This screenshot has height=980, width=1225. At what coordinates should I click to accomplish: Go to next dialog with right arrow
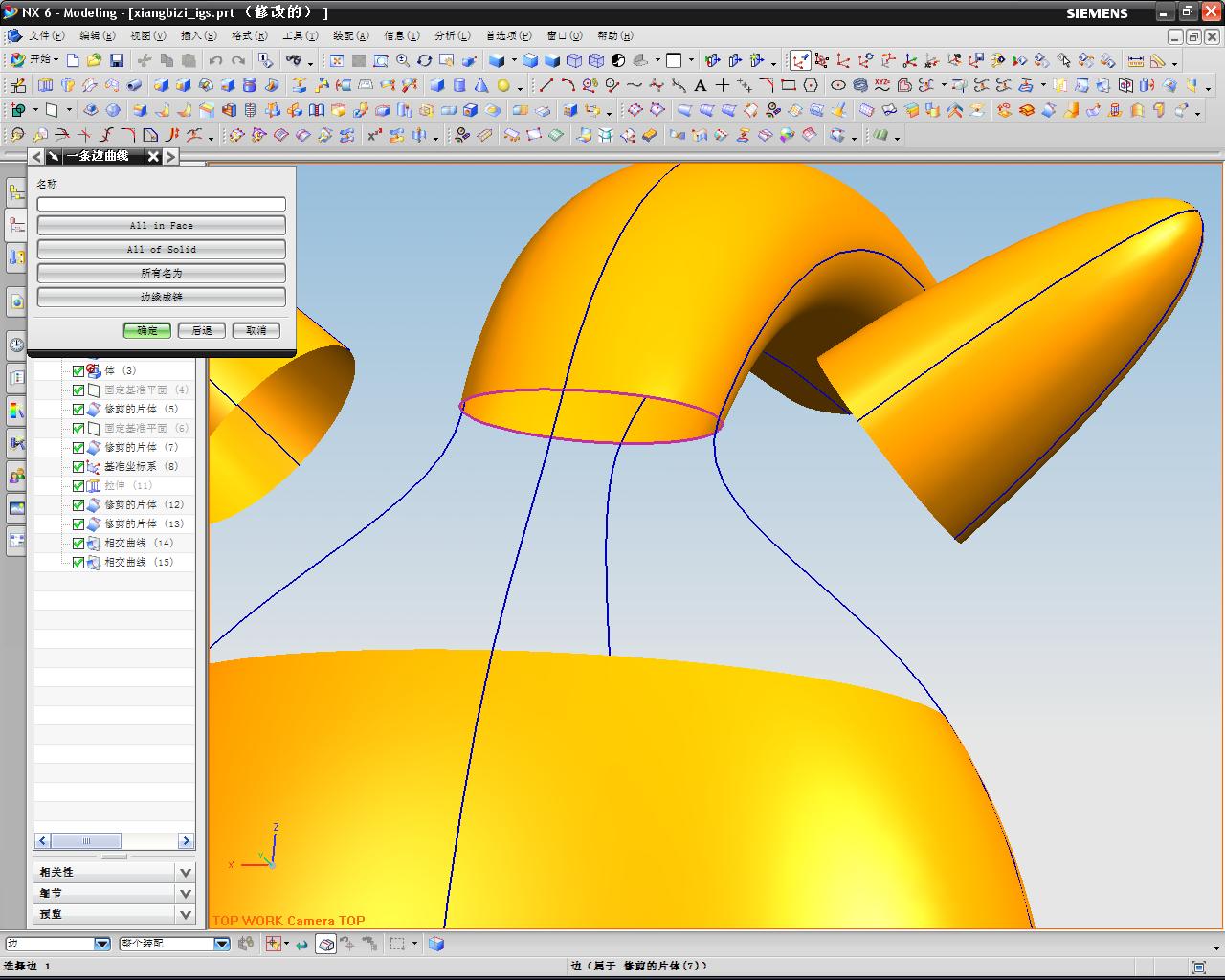(x=171, y=156)
